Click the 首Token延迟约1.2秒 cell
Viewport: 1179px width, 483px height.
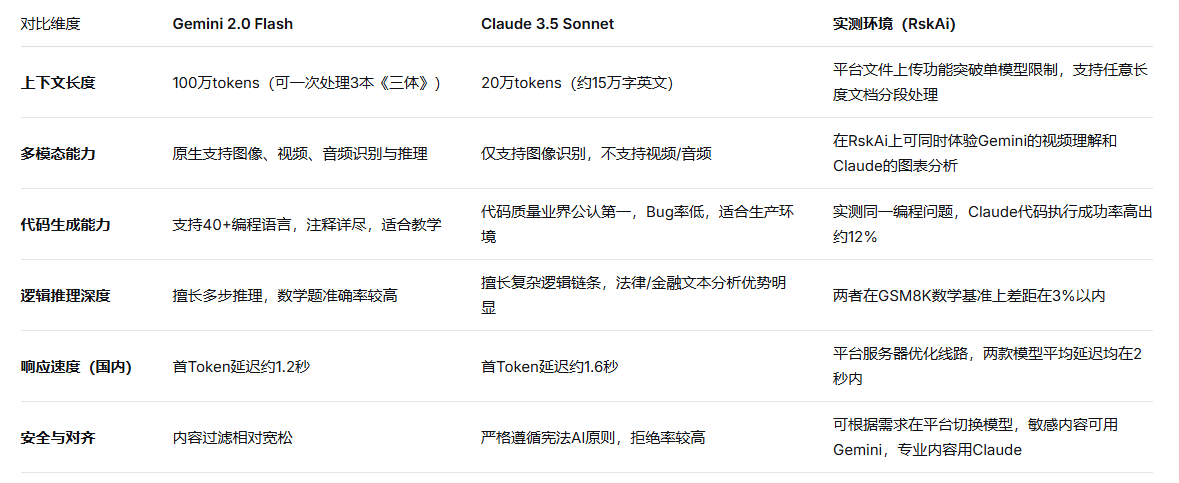[x=241, y=367]
